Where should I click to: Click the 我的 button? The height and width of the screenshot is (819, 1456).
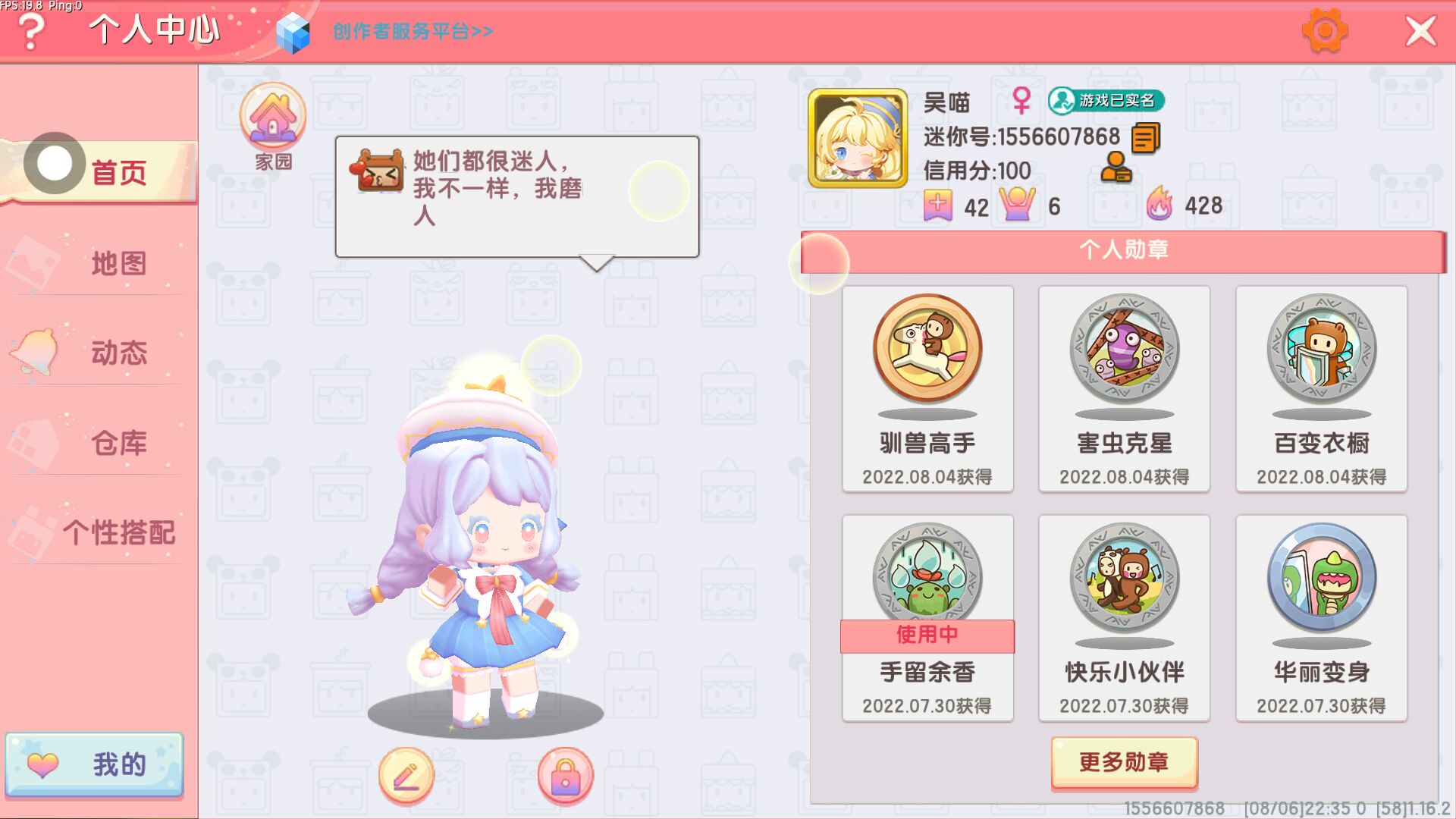click(x=94, y=764)
